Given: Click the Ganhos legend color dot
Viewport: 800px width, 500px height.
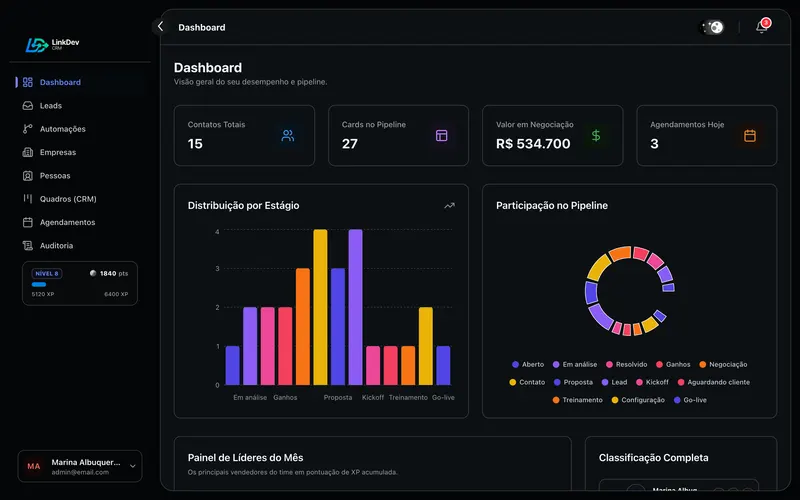Looking at the screenshot, I should [x=659, y=364].
